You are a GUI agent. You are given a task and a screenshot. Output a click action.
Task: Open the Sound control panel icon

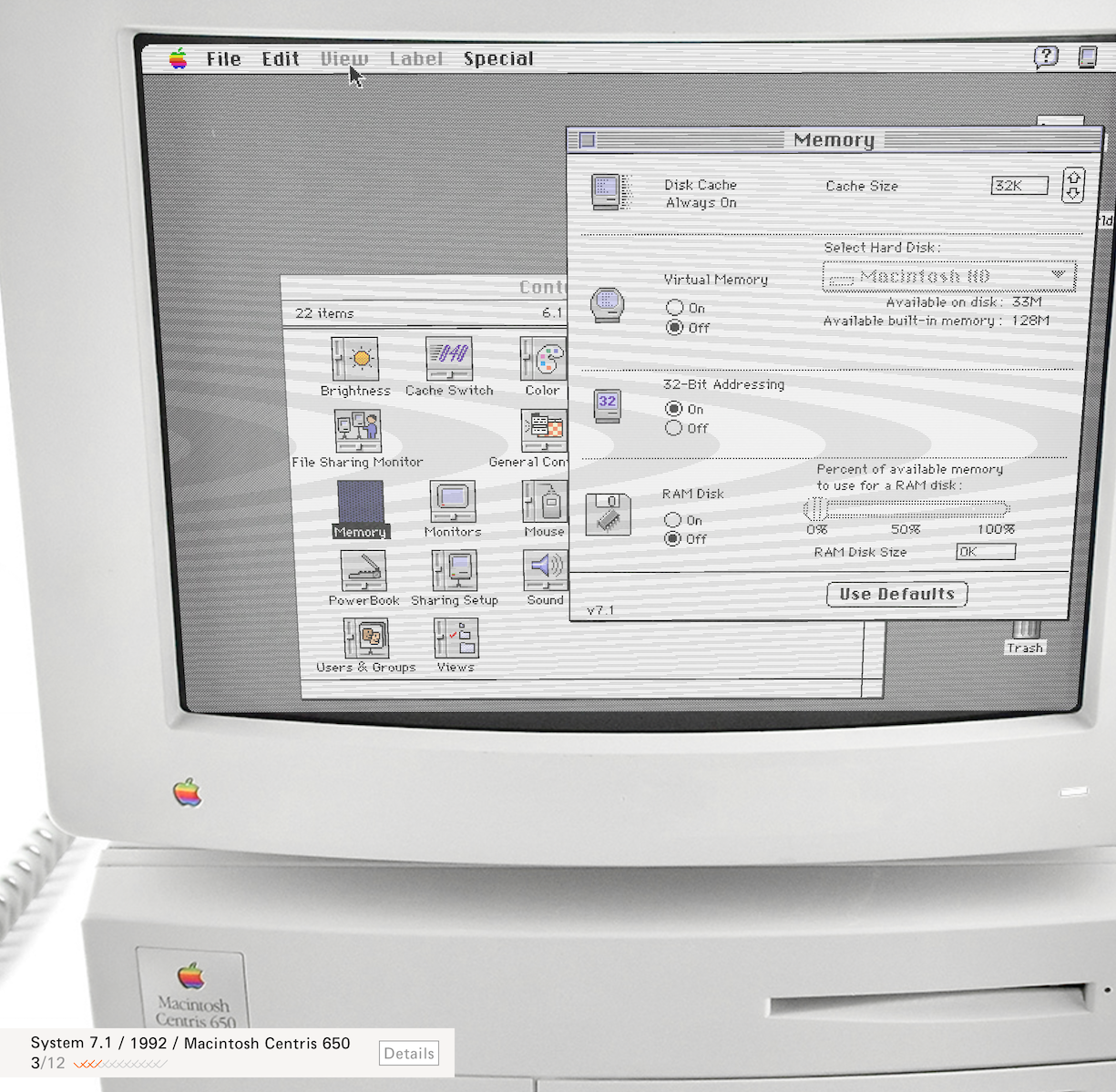[x=545, y=571]
